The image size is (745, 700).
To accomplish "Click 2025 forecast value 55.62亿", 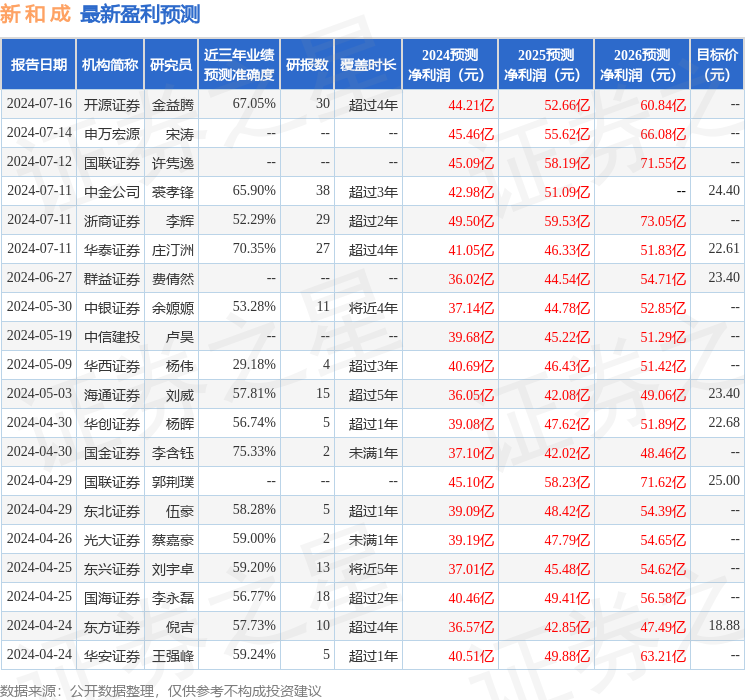I will click(x=567, y=134).
